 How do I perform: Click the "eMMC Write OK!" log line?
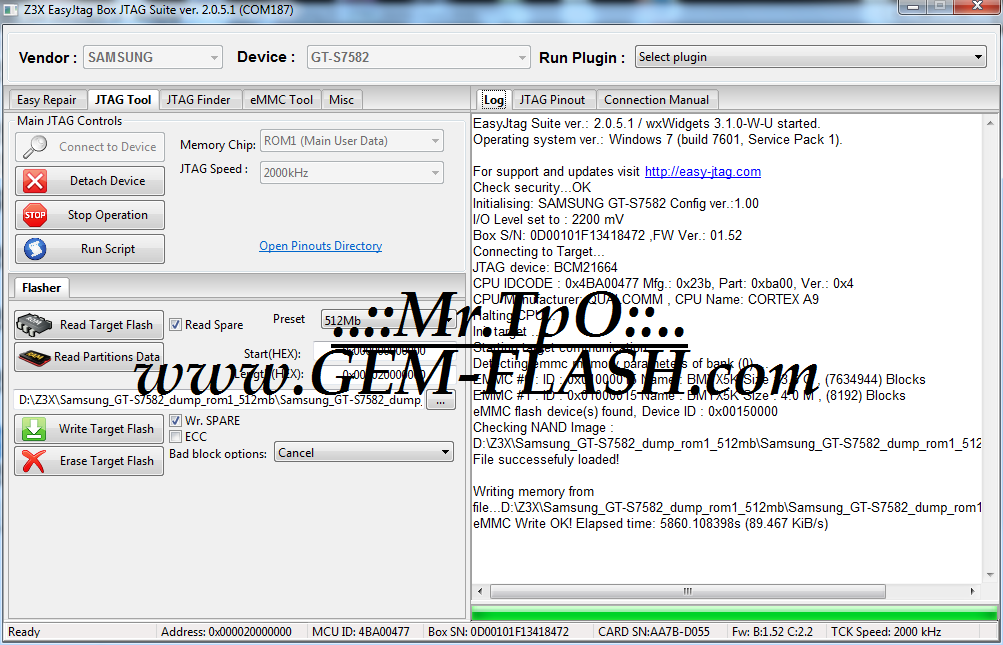point(651,523)
